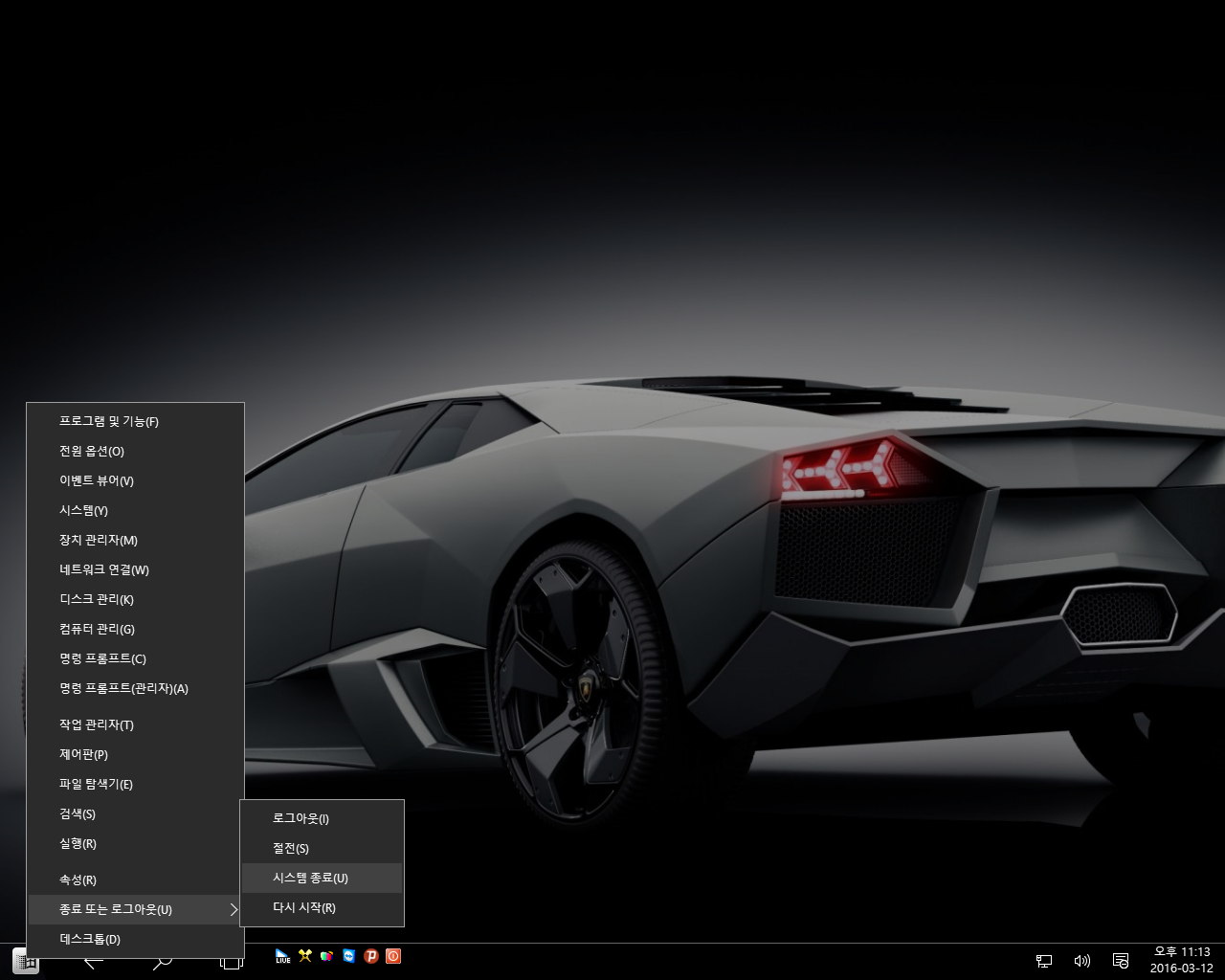Open the colorful TV taskbar icon
Image resolution: width=1225 pixels, height=980 pixels.
[327, 955]
